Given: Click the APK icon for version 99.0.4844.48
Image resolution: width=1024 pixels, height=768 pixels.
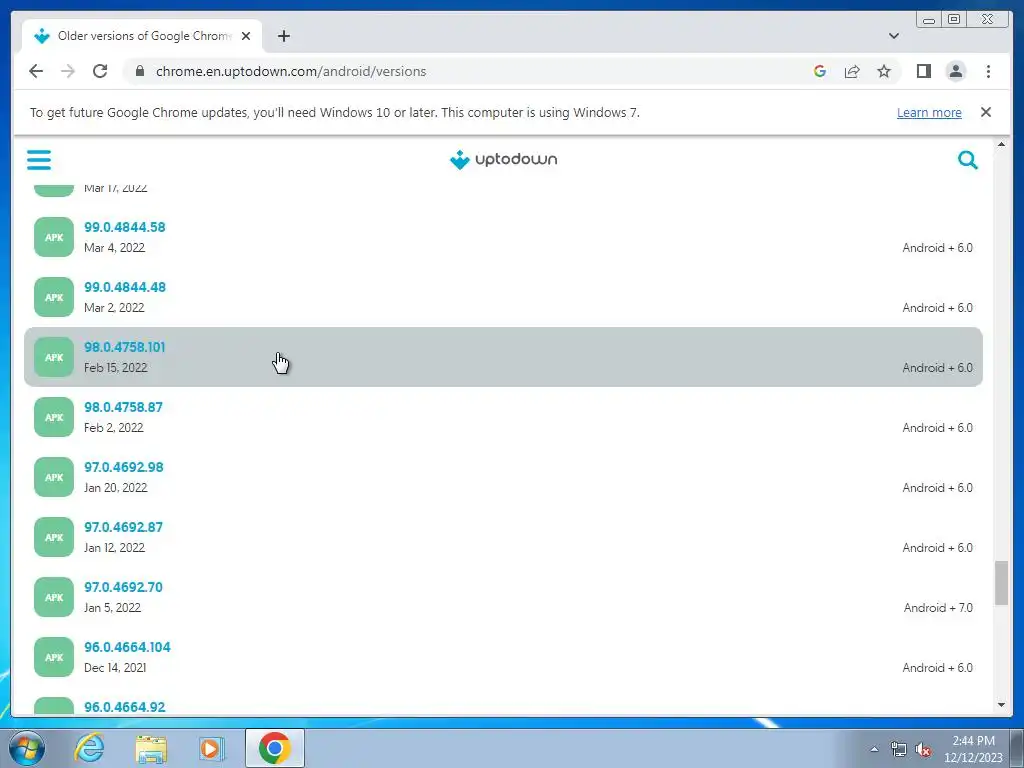Looking at the screenshot, I should click(x=54, y=297).
